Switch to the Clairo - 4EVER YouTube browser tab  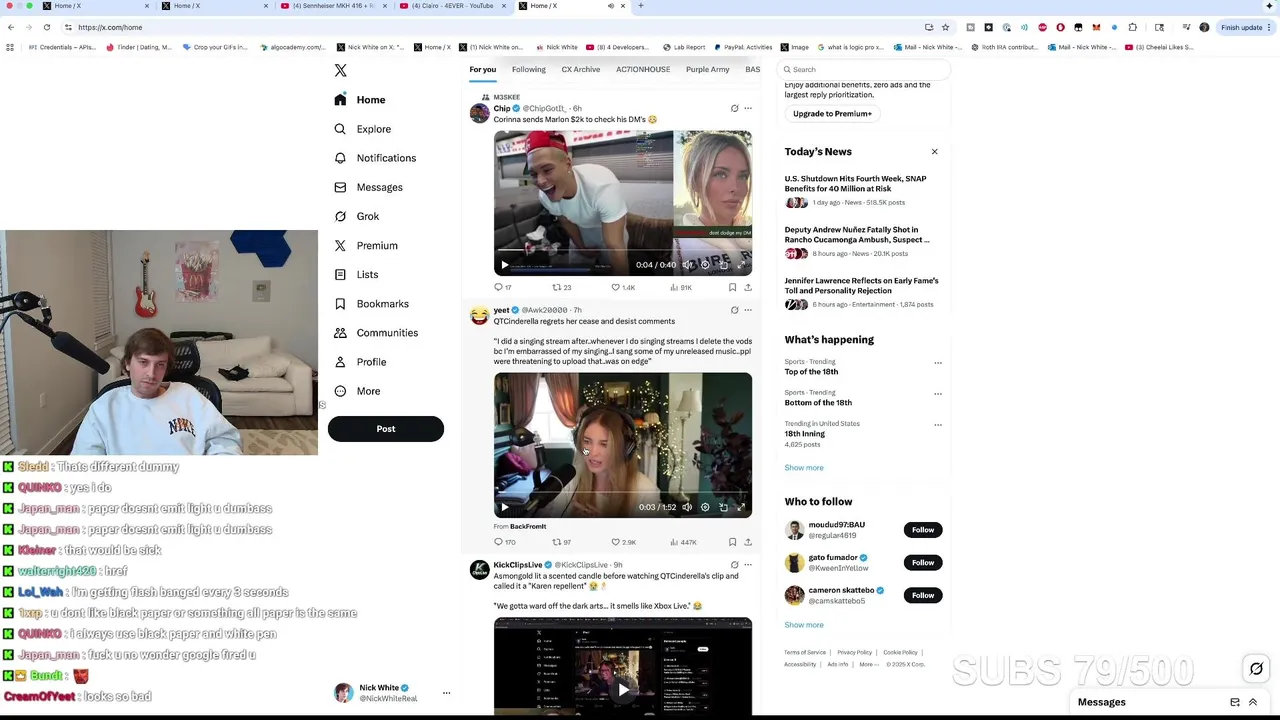(x=454, y=6)
